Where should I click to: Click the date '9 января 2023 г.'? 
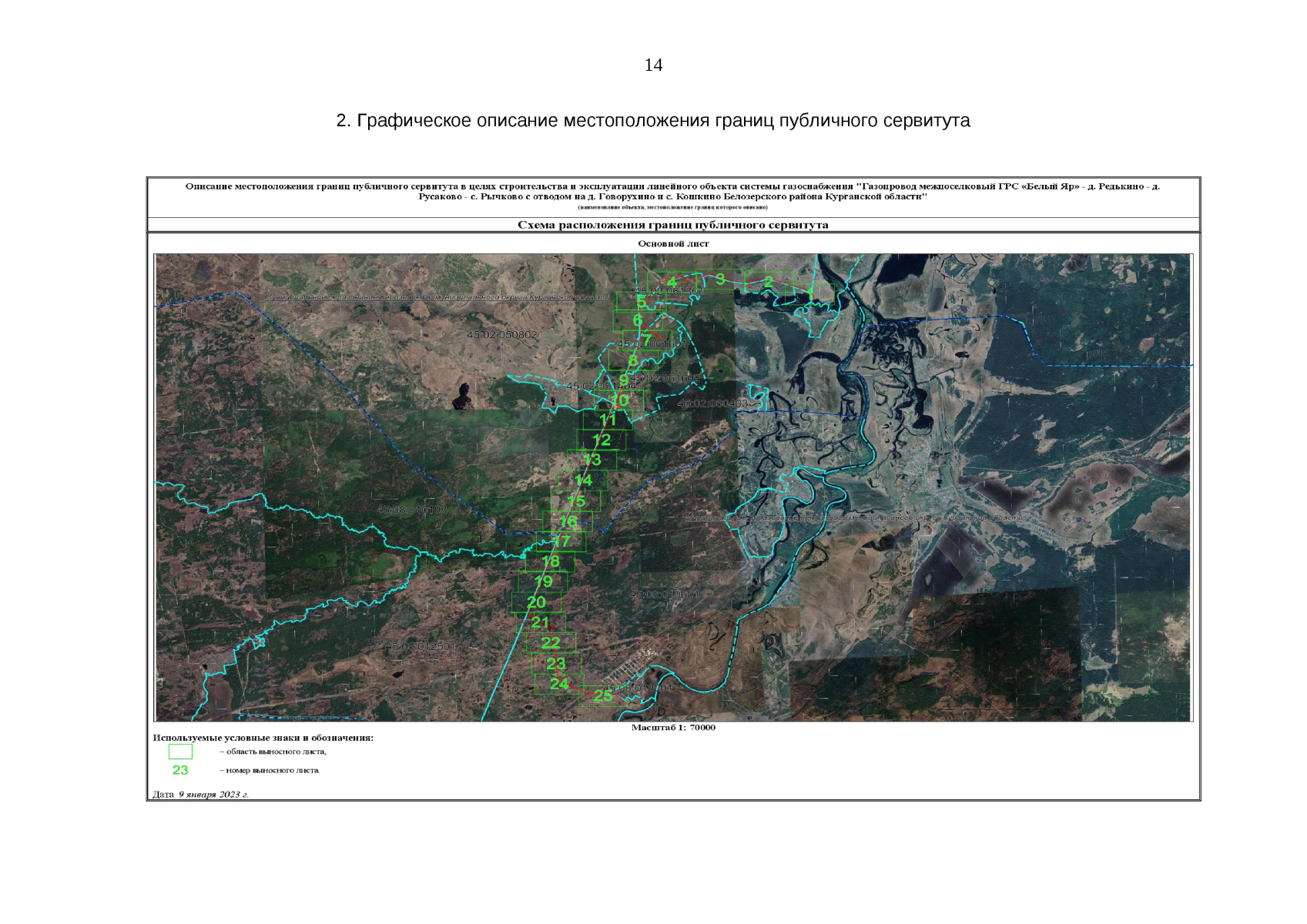click(x=213, y=794)
